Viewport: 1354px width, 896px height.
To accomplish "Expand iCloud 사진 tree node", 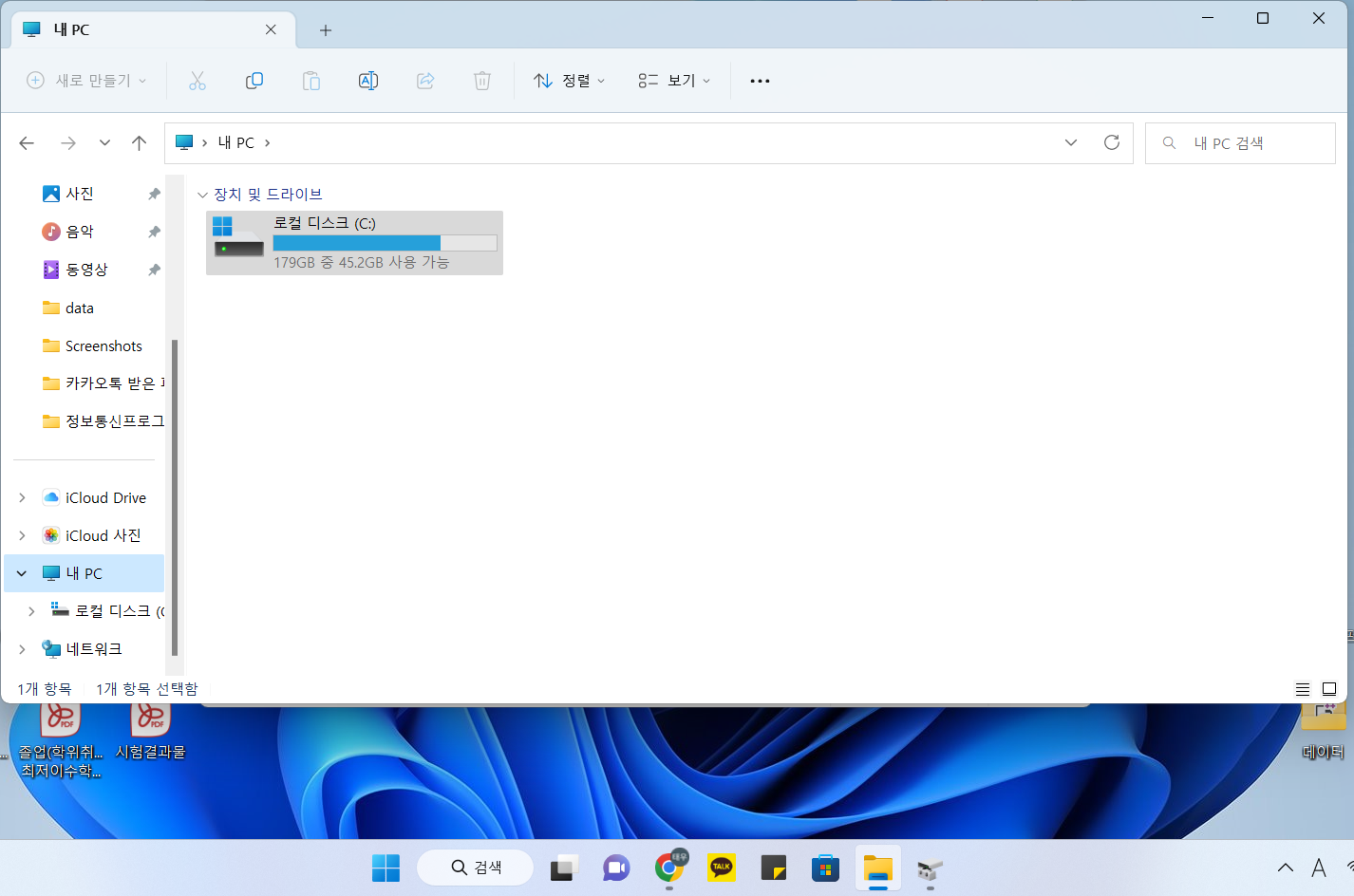I will point(22,535).
